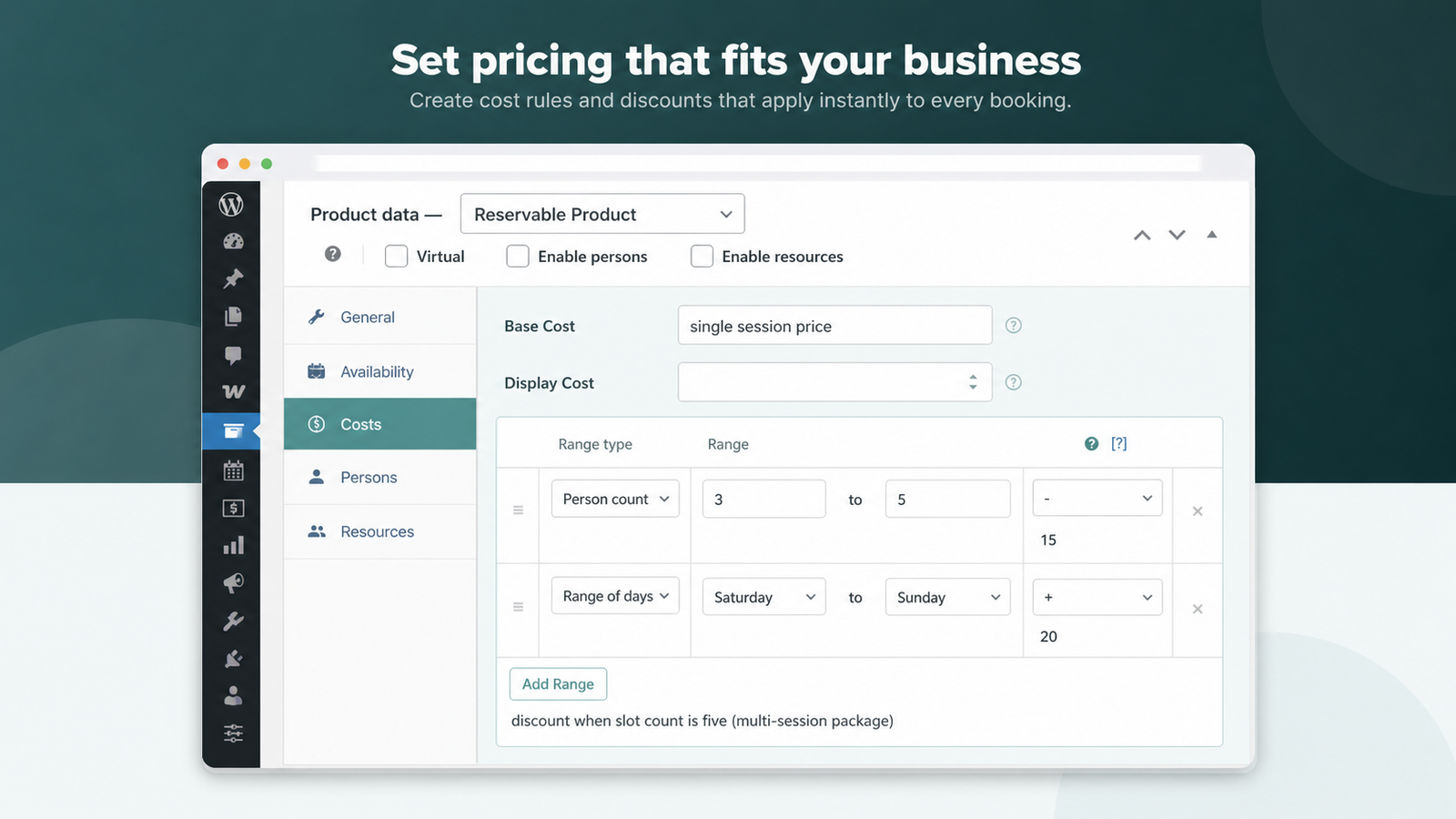Viewport: 1456px width, 819px height.
Task: Open Pages via the documents icon
Action: (233, 316)
